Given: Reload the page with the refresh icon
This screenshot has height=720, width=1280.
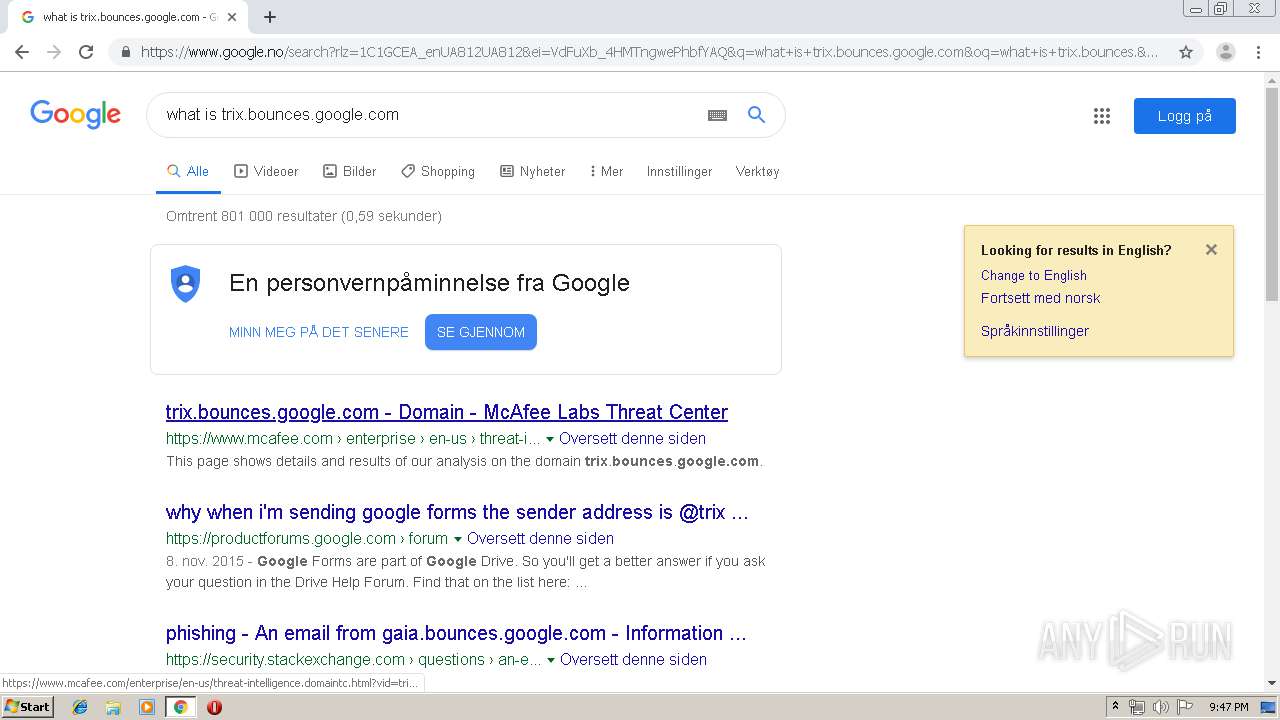Looking at the screenshot, I should click(86, 52).
